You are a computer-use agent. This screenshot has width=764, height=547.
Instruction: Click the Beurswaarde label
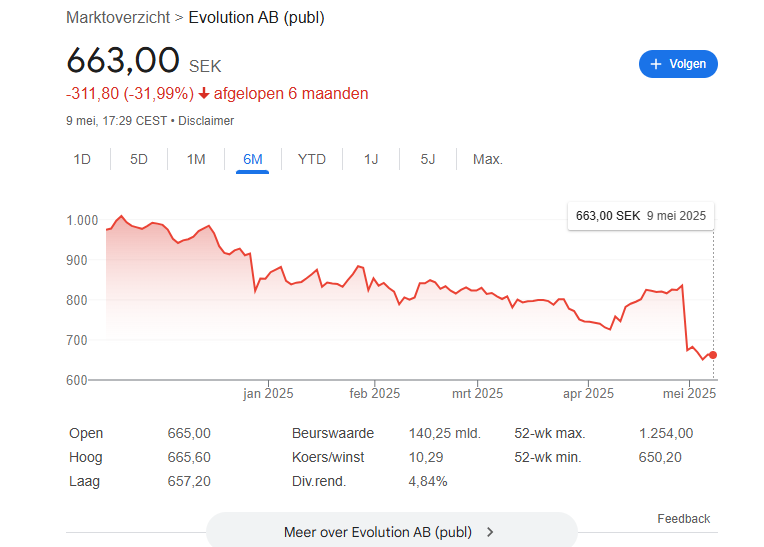click(333, 433)
